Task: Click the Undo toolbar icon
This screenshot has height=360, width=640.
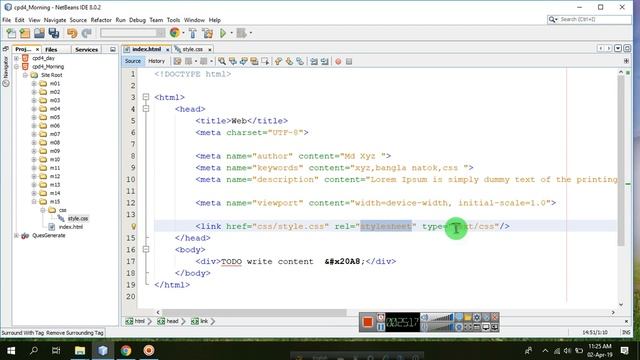Action: [72, 33]
